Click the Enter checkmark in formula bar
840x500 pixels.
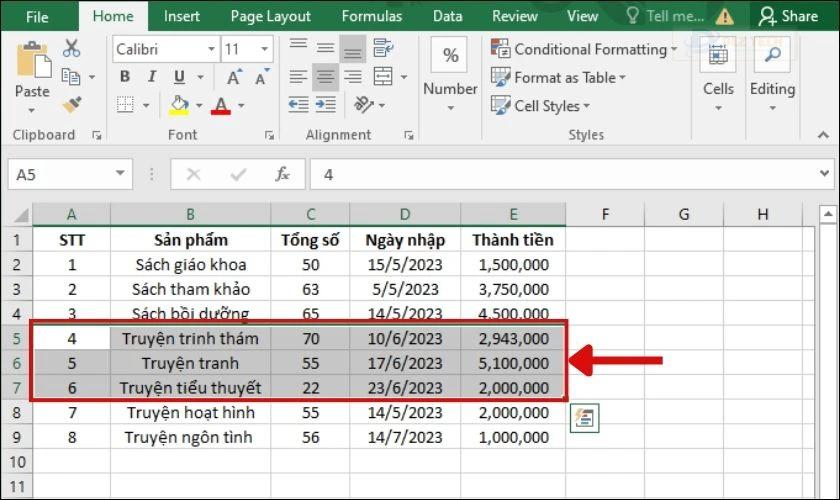238,174
